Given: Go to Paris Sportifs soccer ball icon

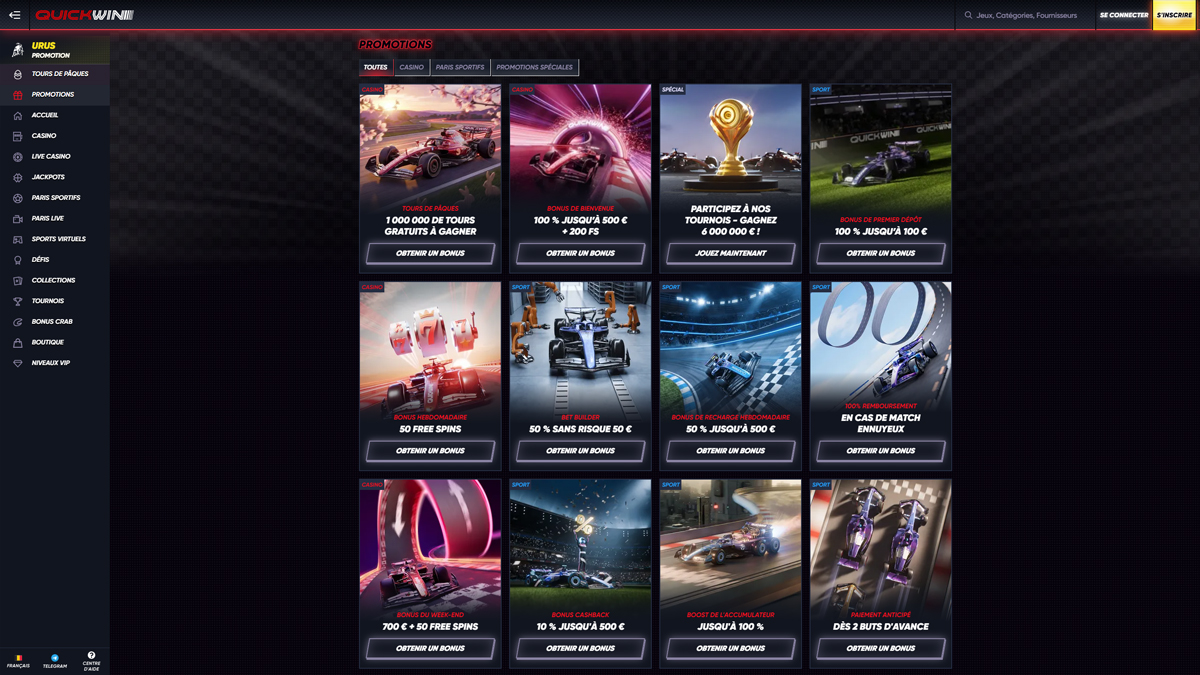Looking at the screenshot, I should [x=17, y=198].
